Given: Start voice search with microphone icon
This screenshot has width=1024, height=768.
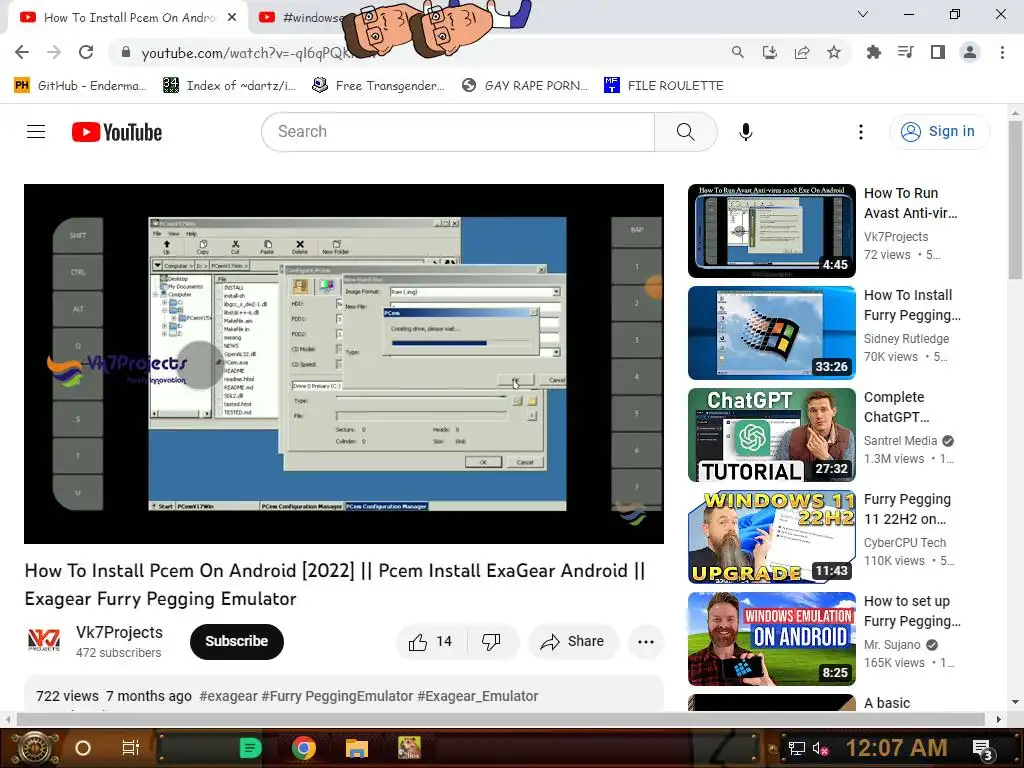Looking at the screenshot, I should (746, 132).
